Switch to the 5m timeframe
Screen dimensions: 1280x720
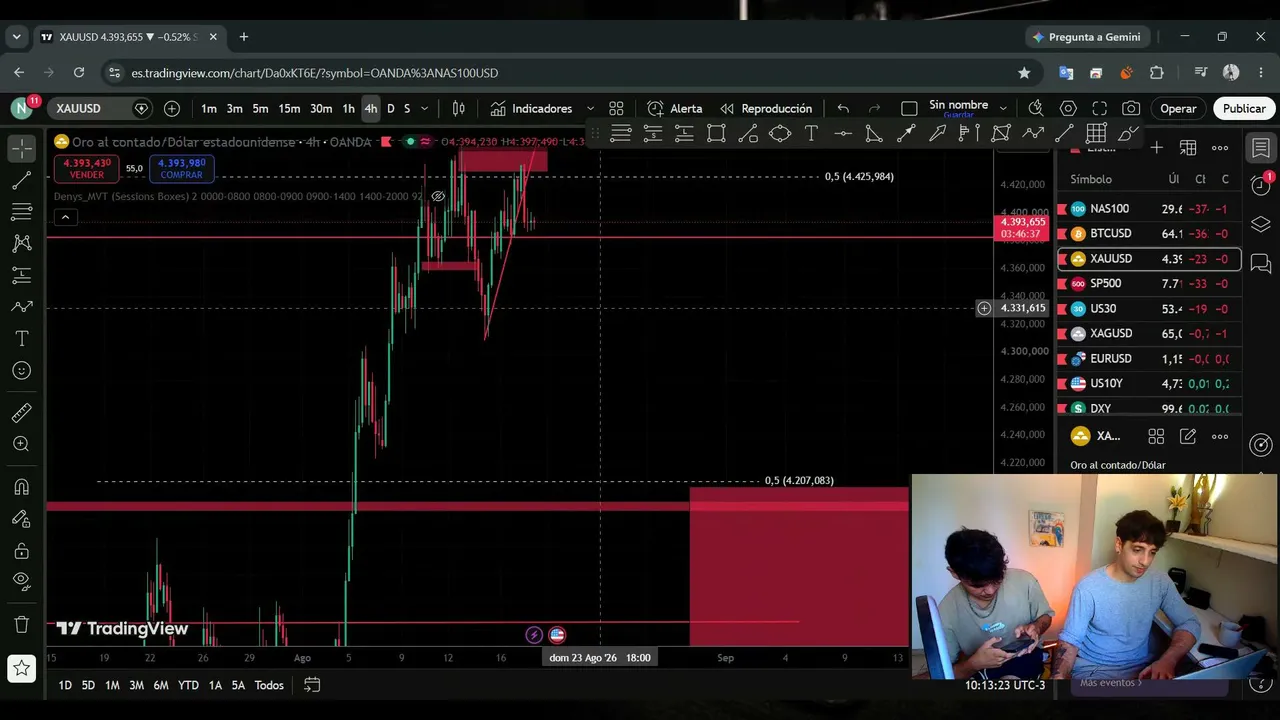click(260, 108)
